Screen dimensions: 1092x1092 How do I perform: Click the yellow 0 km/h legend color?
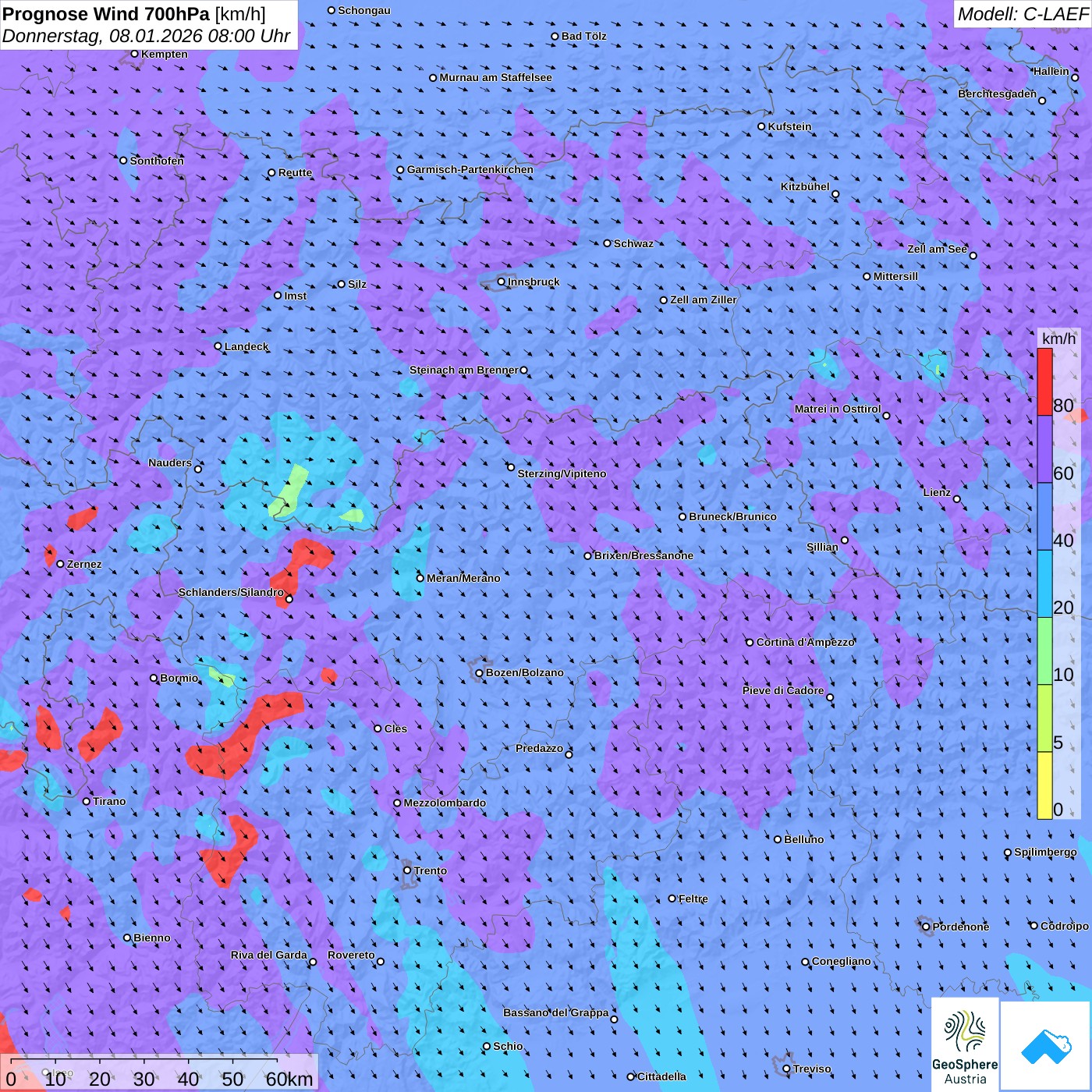tap(1044, 785)
